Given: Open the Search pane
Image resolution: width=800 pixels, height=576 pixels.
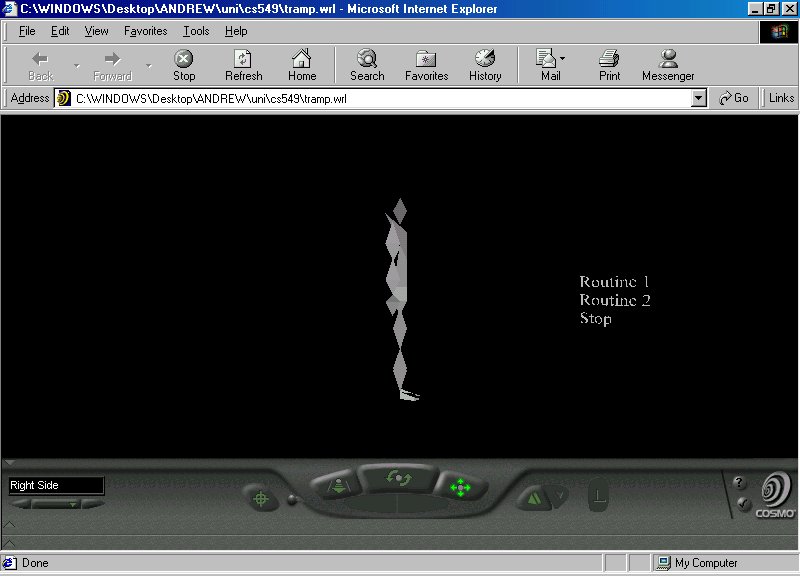Looking at the screenshot, I should coord(367,65).
